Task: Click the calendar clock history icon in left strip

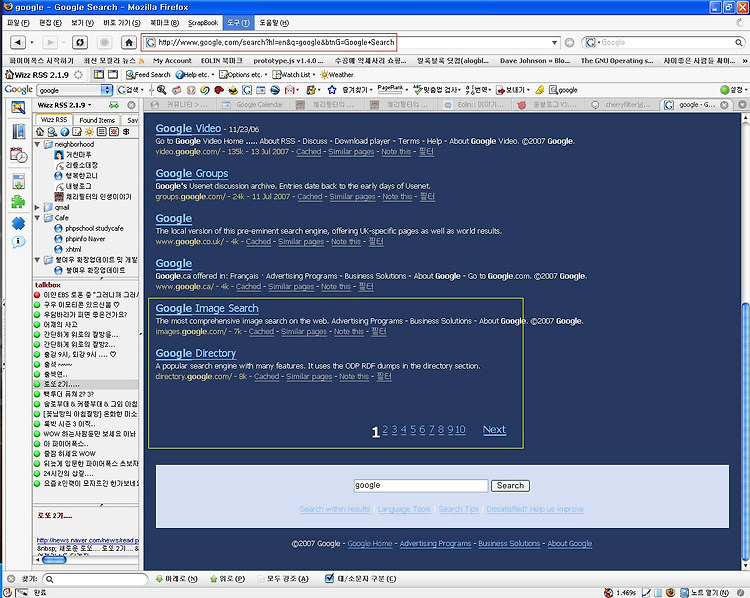Action: pos(18,155)
